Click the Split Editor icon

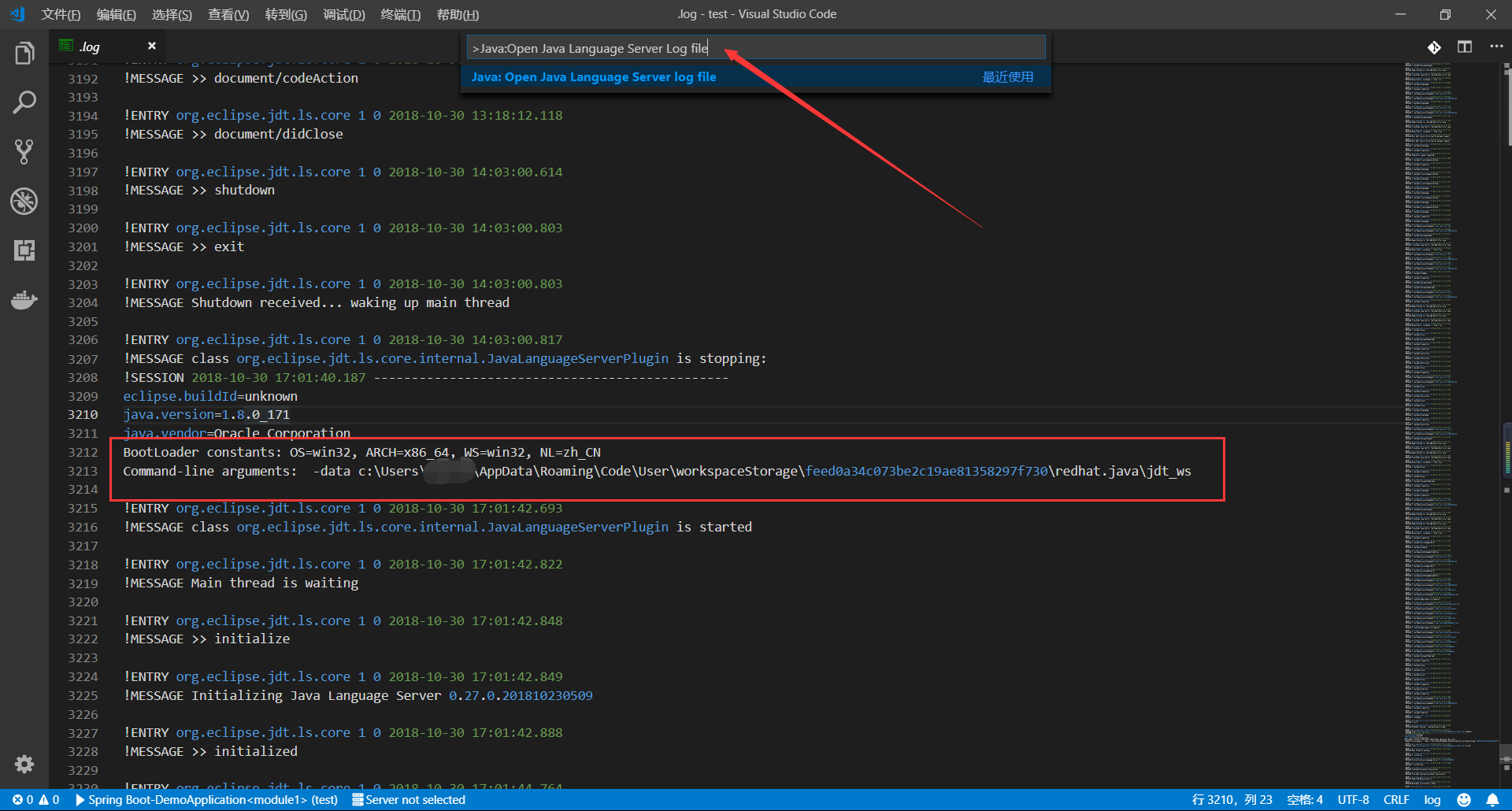coord(1465,46)
